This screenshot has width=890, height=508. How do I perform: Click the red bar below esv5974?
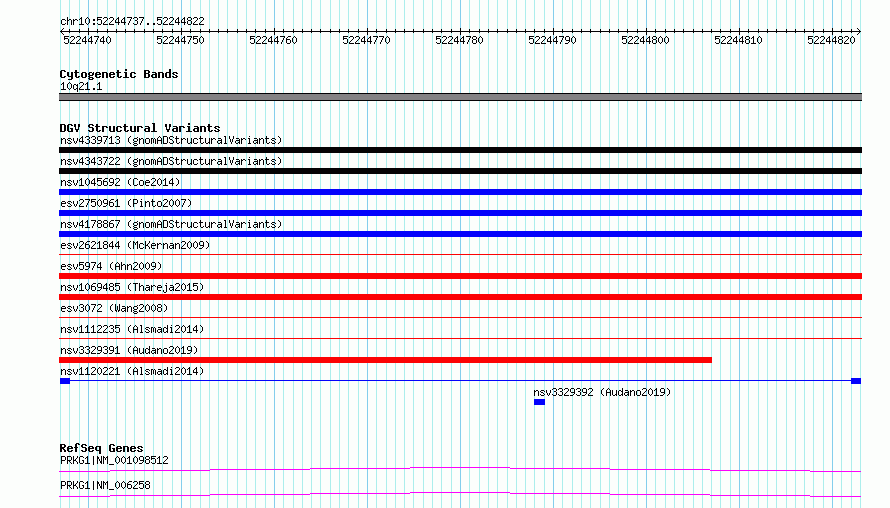point(460,276)
